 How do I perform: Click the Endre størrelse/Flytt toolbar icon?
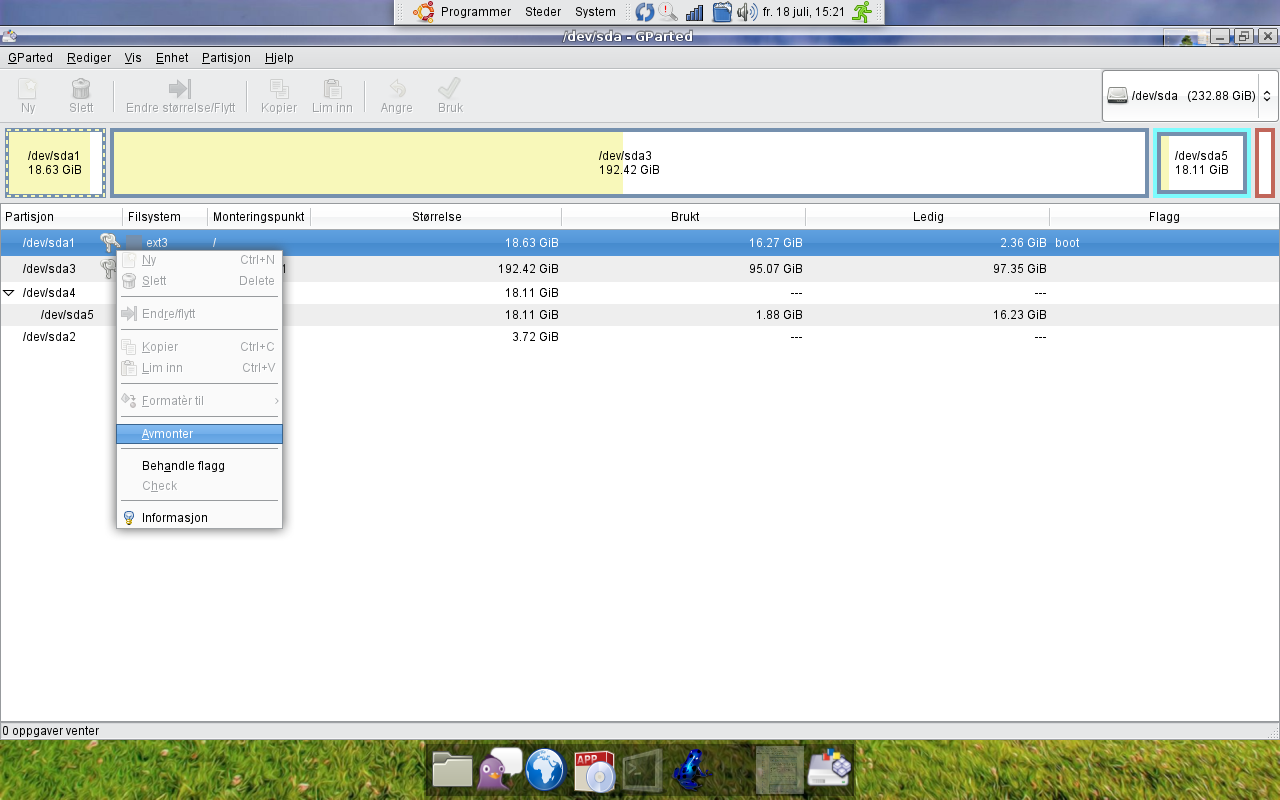point(180,89)
